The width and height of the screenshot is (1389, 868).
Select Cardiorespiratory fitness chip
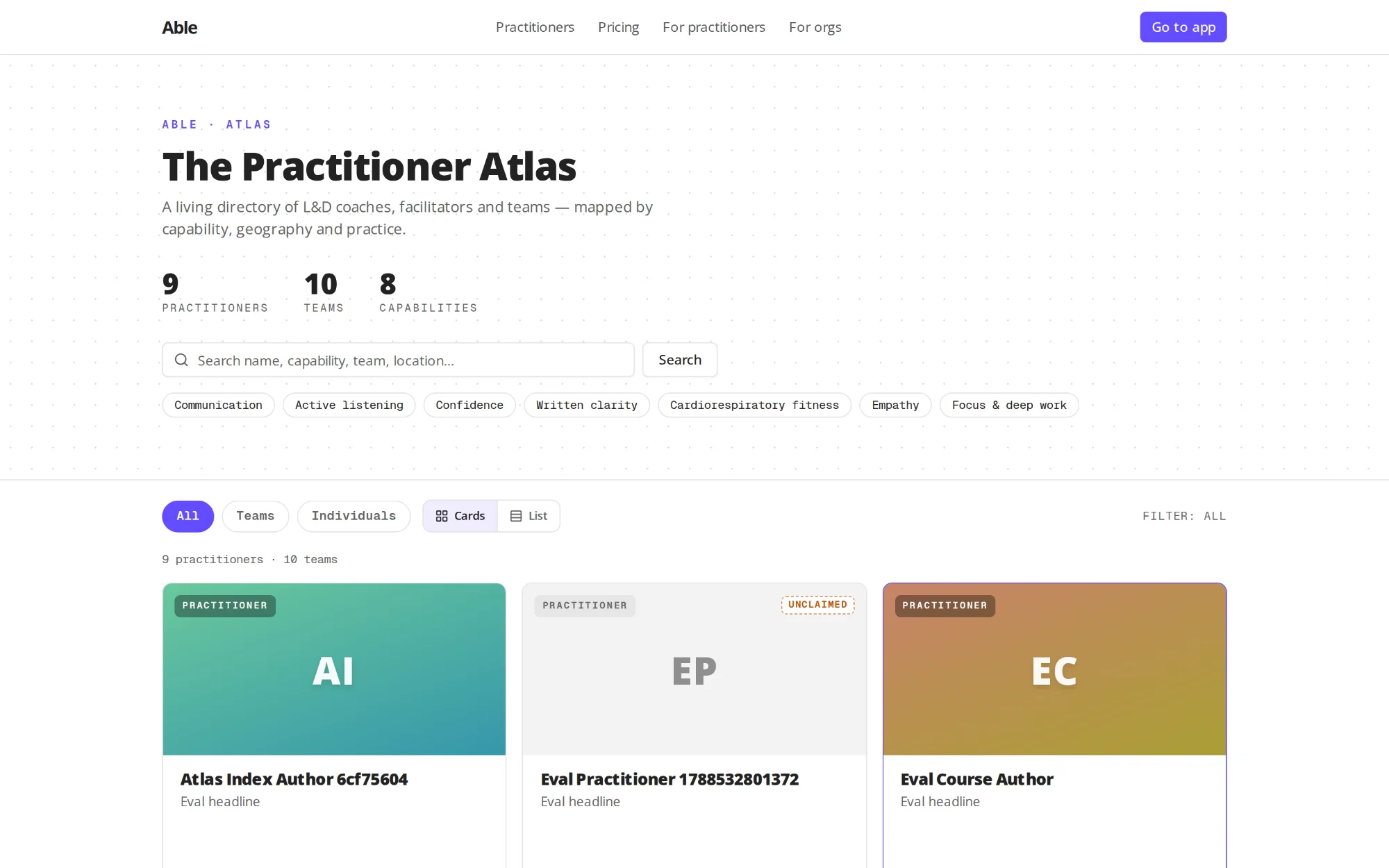754,405
